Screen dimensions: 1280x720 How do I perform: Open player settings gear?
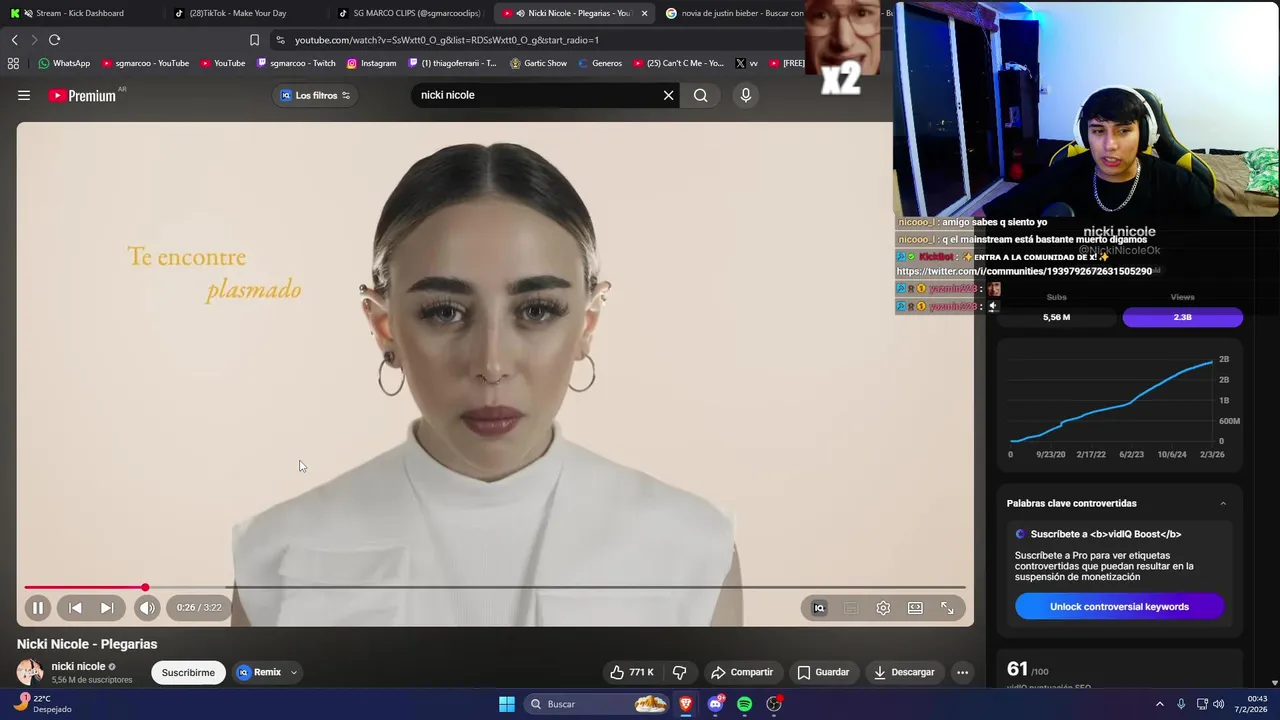(x=883, y=608)
